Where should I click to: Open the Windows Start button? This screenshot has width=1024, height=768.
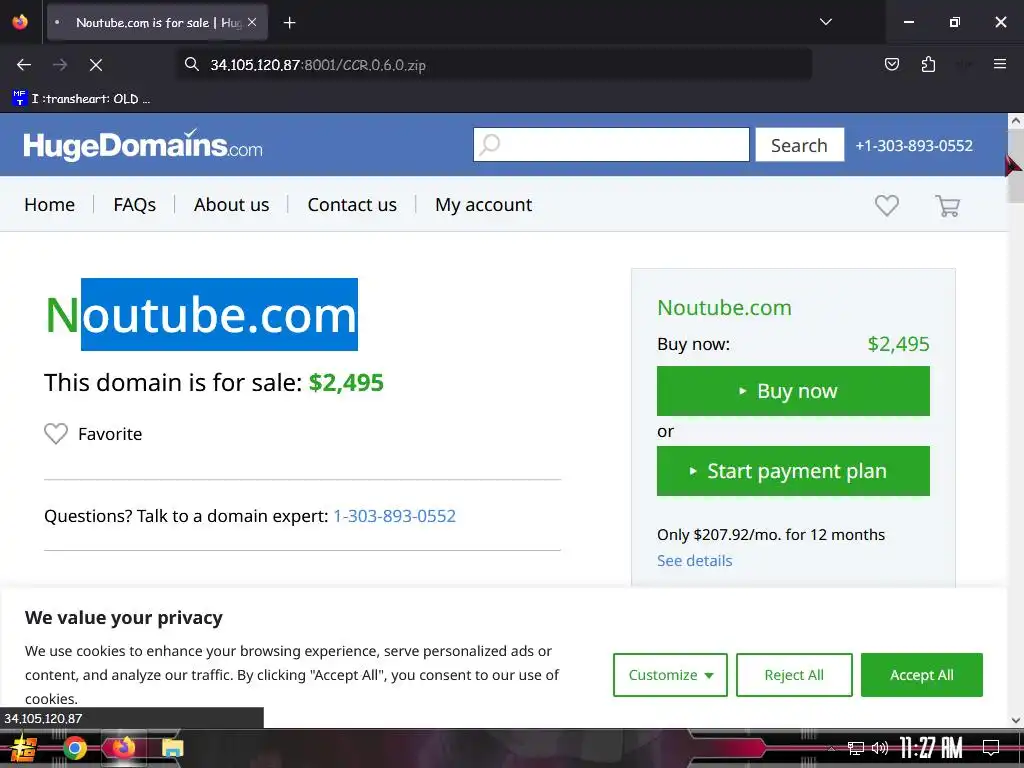pos(22,748)
